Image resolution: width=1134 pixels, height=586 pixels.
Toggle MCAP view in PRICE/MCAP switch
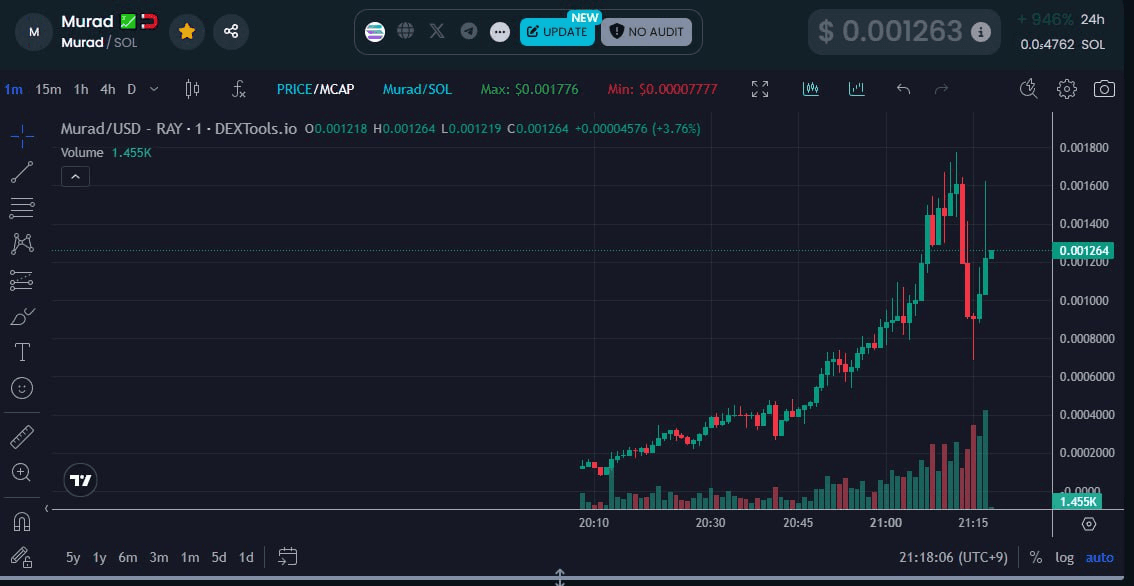pyautogui.click(x=337, y=90)
